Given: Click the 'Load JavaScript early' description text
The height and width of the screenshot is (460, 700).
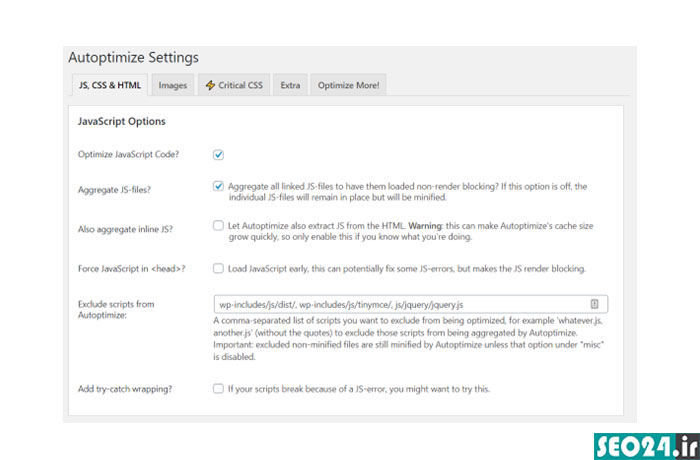Looking at the screenshot, I should 407,268.
